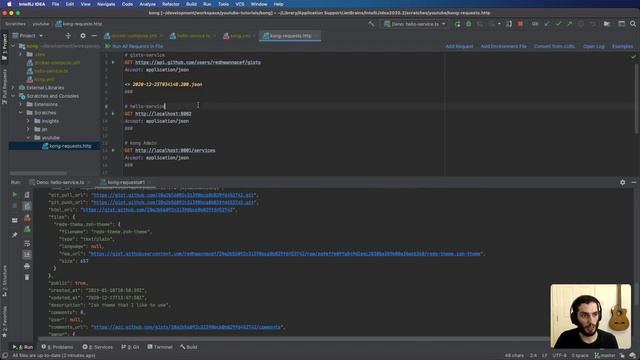Click the Add Request link

459,47
